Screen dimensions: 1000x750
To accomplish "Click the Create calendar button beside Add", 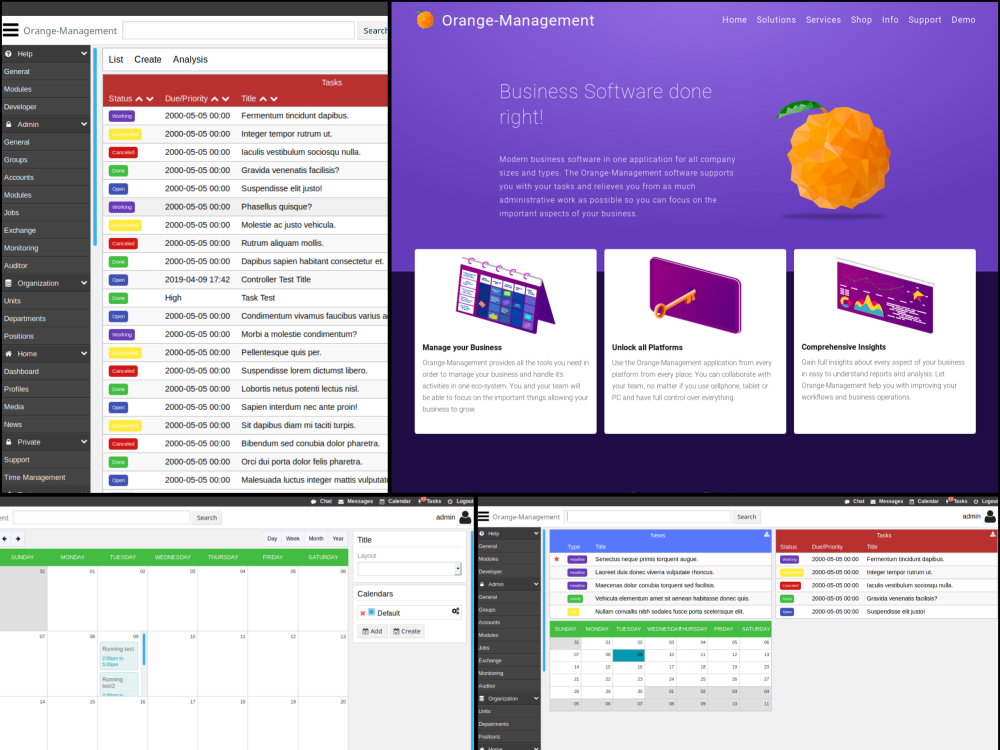I will pos(407,631).
